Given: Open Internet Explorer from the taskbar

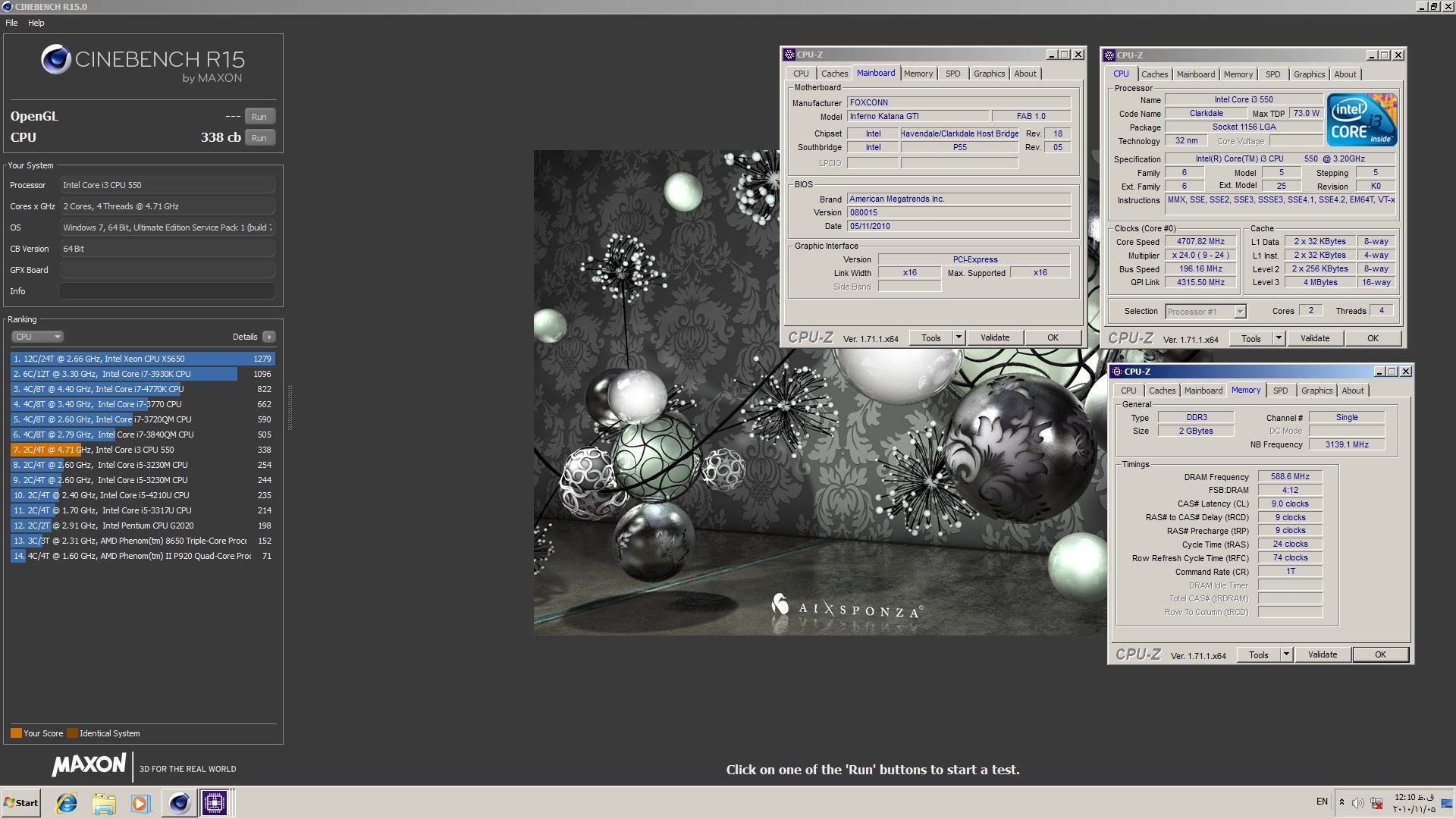Looking at the screenshot, I should [x=67, y=802].
